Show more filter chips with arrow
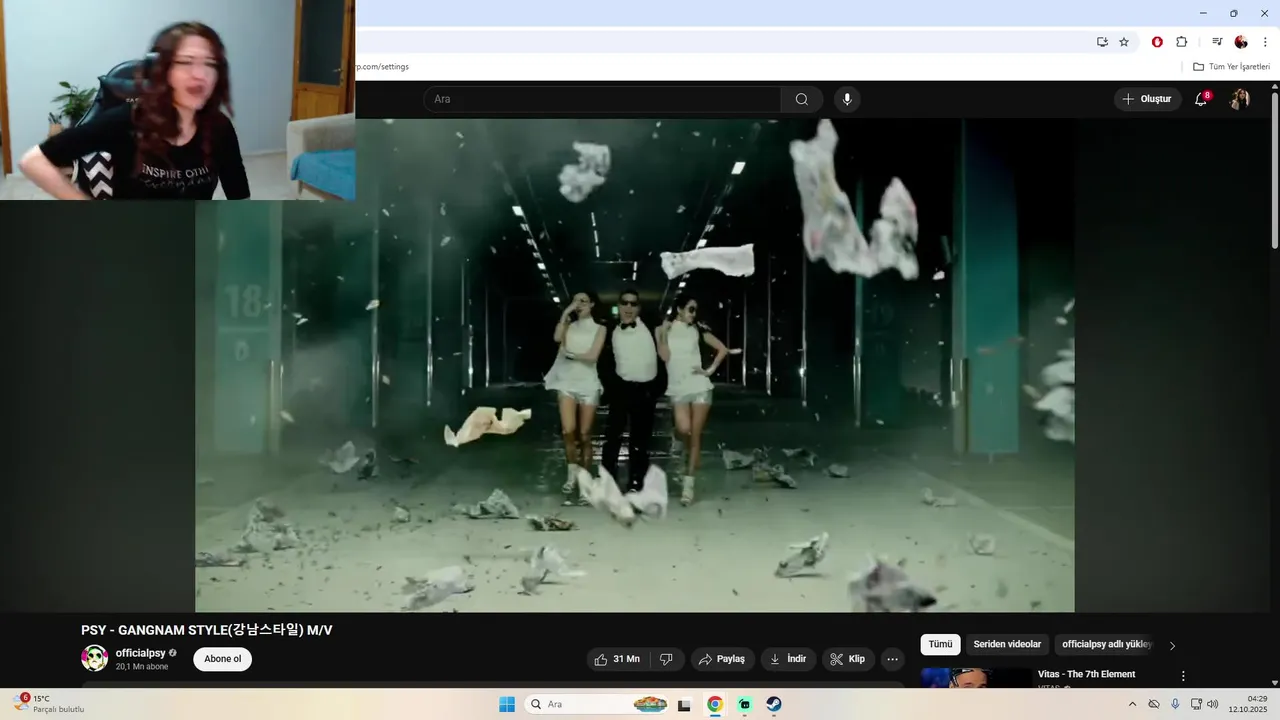Screen dimensions: 1280x720 pyautogui.click(x=1172, y=645)
